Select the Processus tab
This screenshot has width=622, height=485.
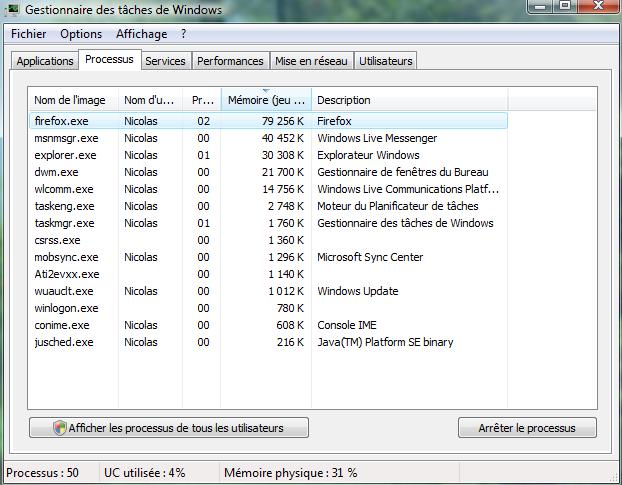(109, 59)
